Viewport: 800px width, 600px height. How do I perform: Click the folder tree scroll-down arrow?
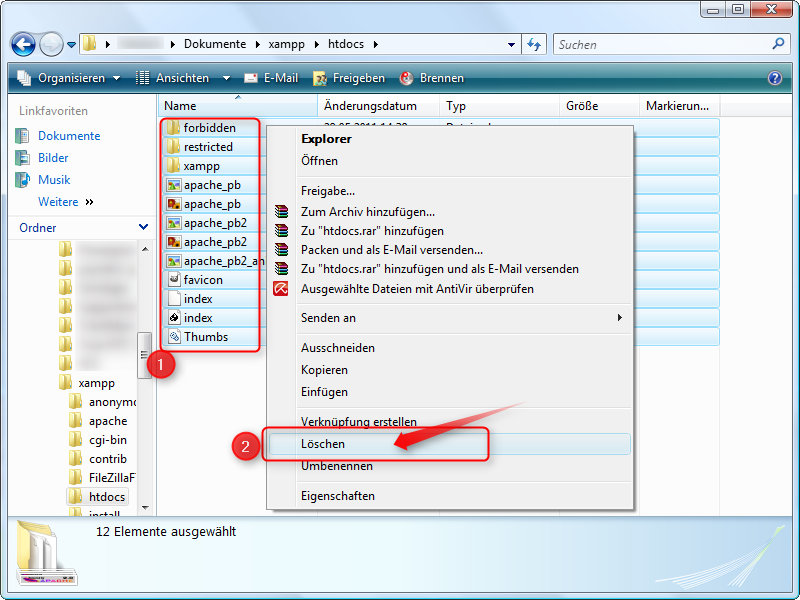click(145, 508)
